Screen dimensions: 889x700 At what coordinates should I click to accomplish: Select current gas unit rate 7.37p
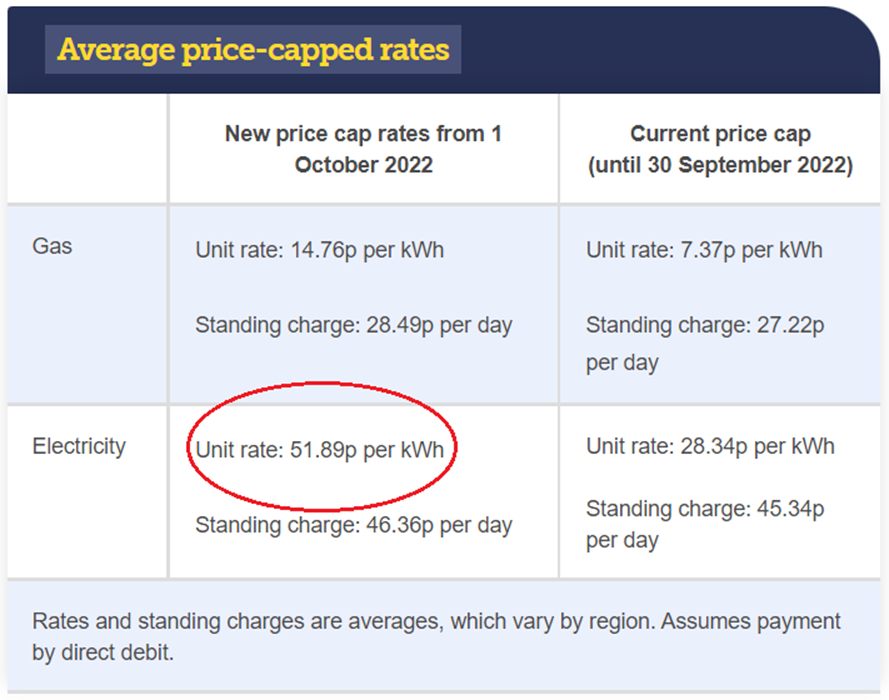(x=704, y=249)
